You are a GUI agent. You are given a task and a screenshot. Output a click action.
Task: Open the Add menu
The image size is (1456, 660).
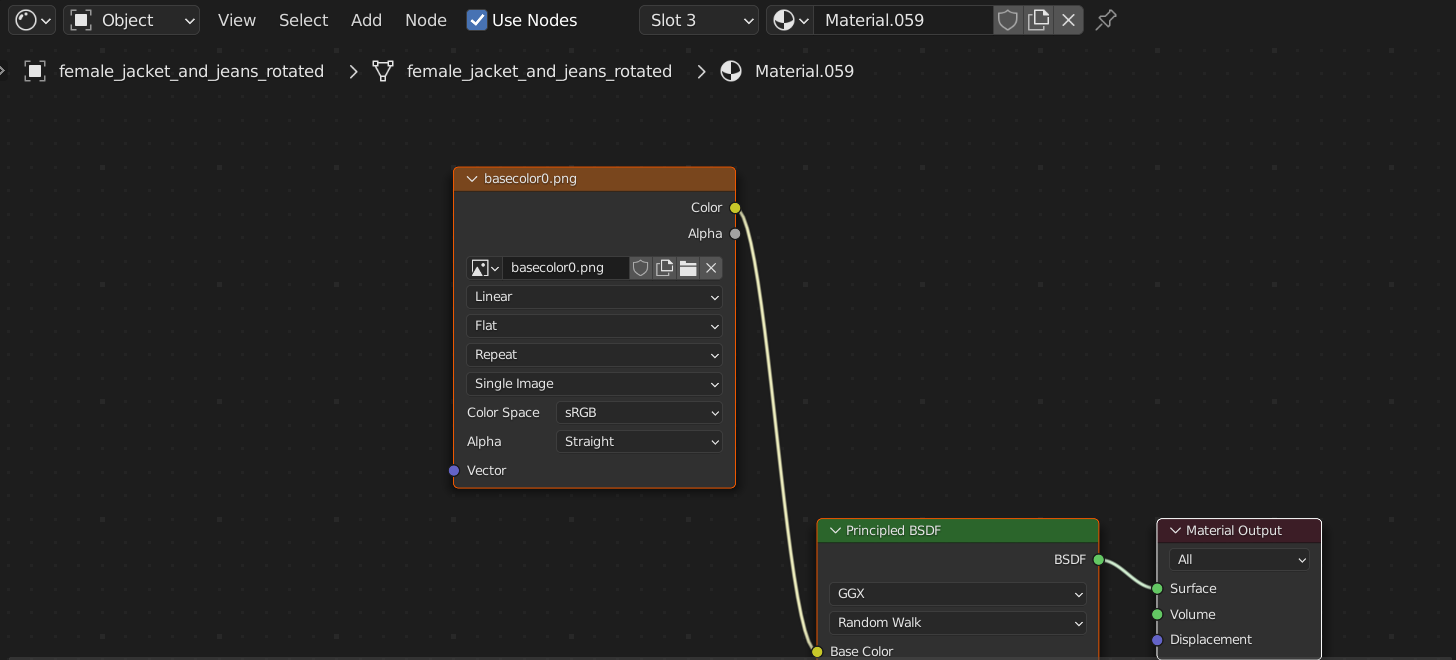pyautogui.click(x=366, y=20)
